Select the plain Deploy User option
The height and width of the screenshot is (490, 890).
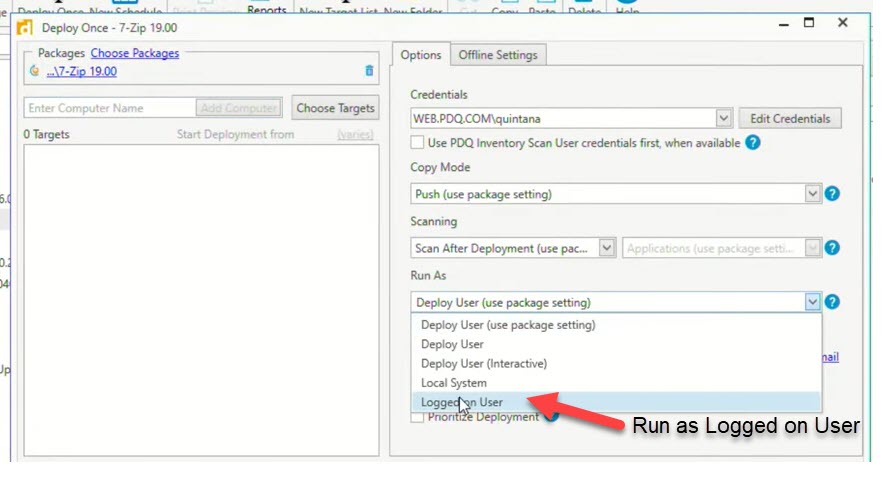616,344
